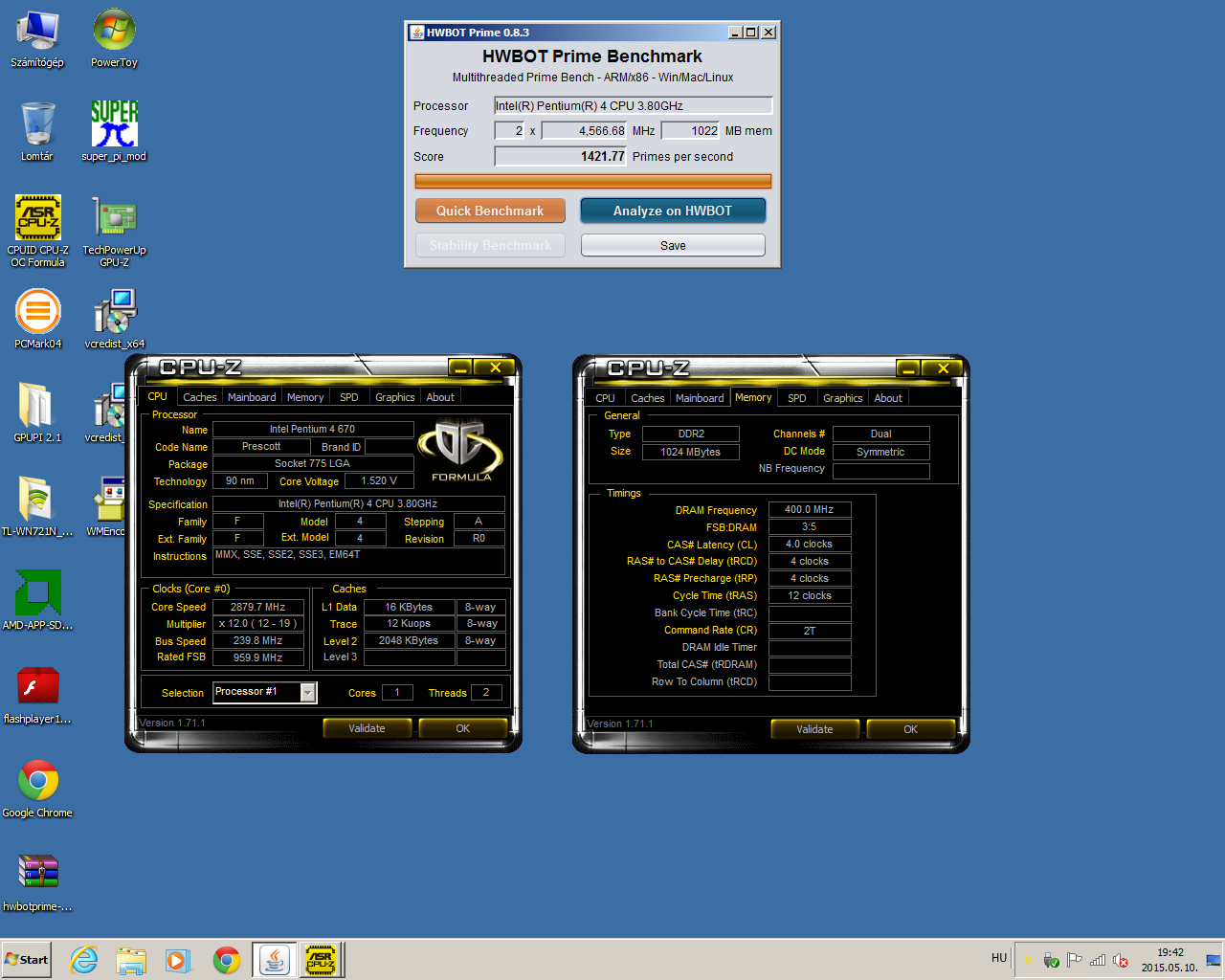Click the Start button
This screenshot has height=980, width=1225.
click(x=27, y=960)
